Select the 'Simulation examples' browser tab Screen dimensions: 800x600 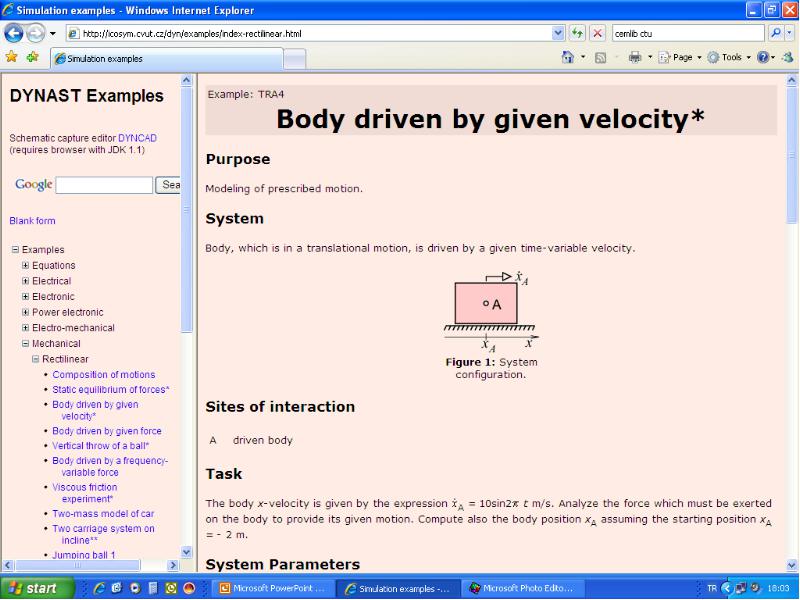(x=166, y=59)
